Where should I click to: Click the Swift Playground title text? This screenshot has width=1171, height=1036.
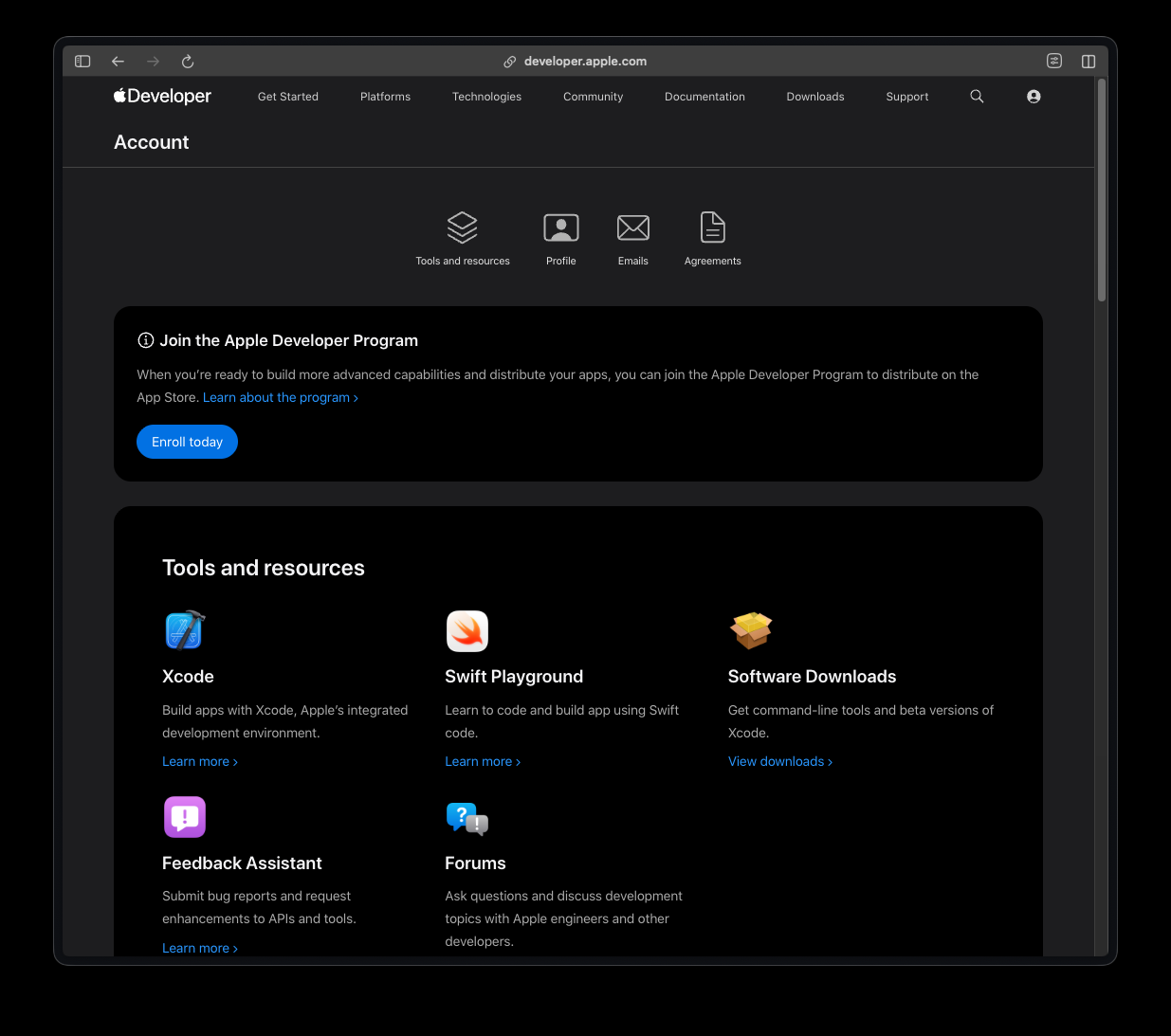tap(514, 676)
